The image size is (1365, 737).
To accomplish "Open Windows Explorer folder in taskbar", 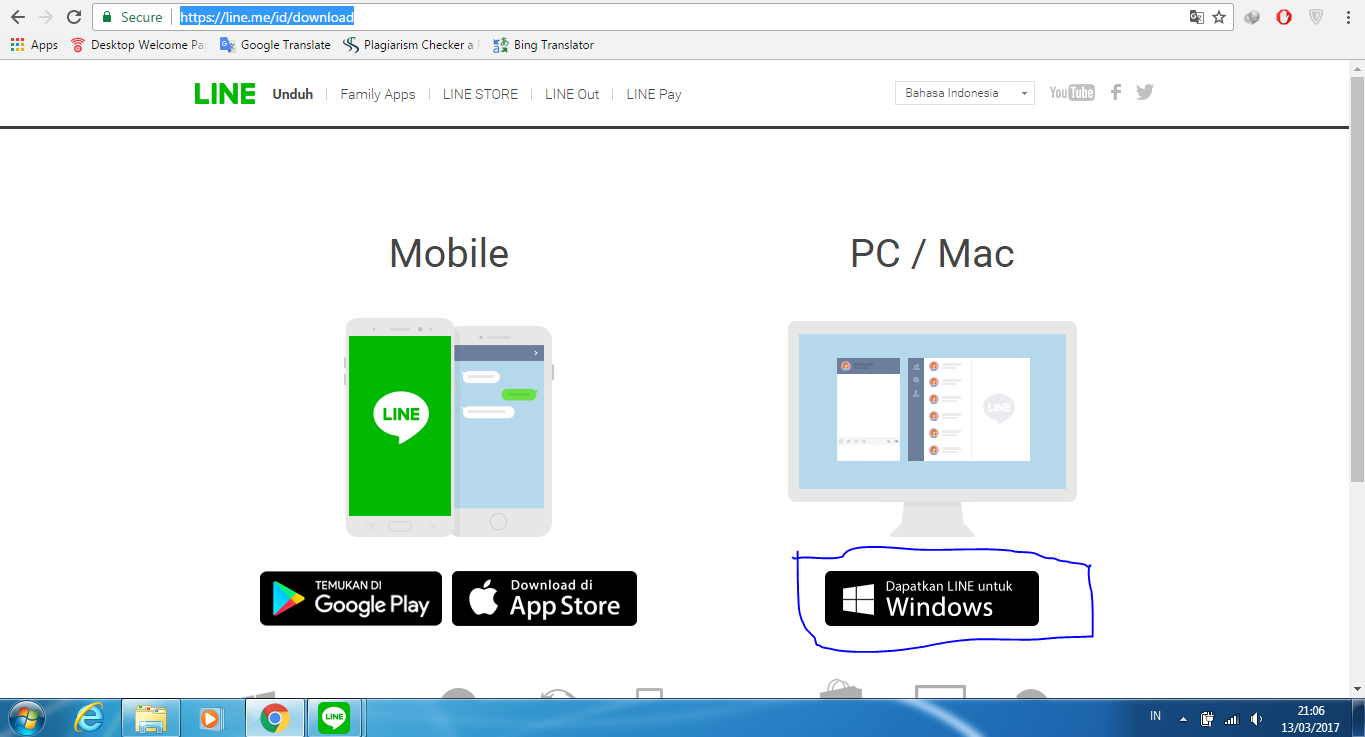I will click(x=151, y=718).
